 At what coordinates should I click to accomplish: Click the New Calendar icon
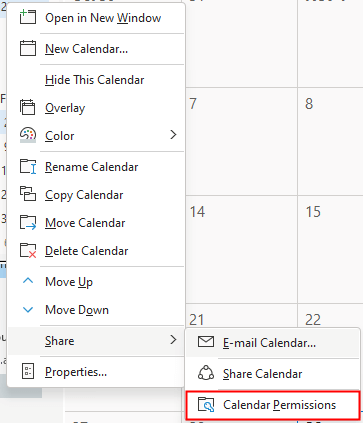tap(28, 48)
